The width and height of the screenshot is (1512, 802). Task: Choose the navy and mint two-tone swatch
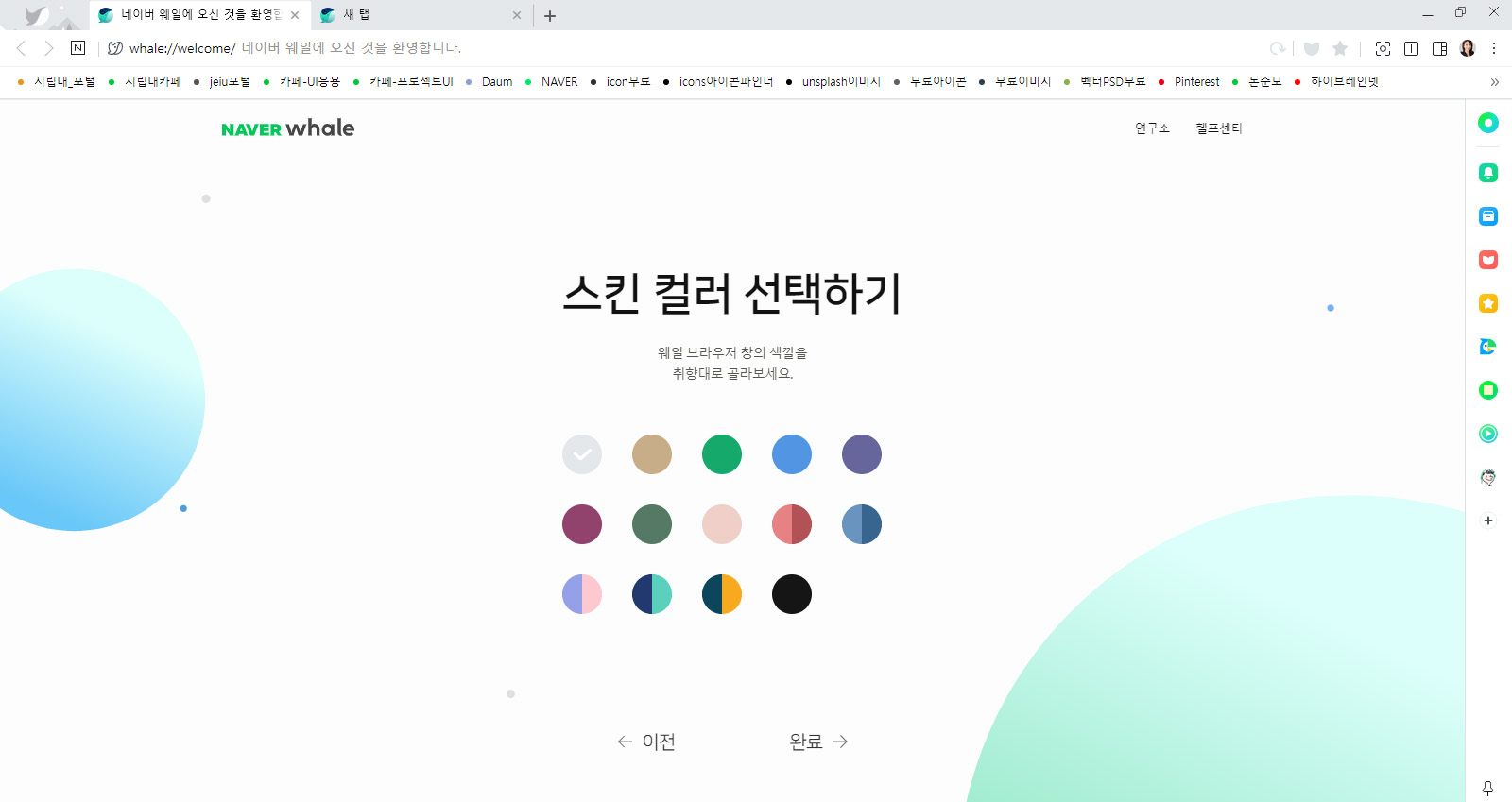point(652,594)
